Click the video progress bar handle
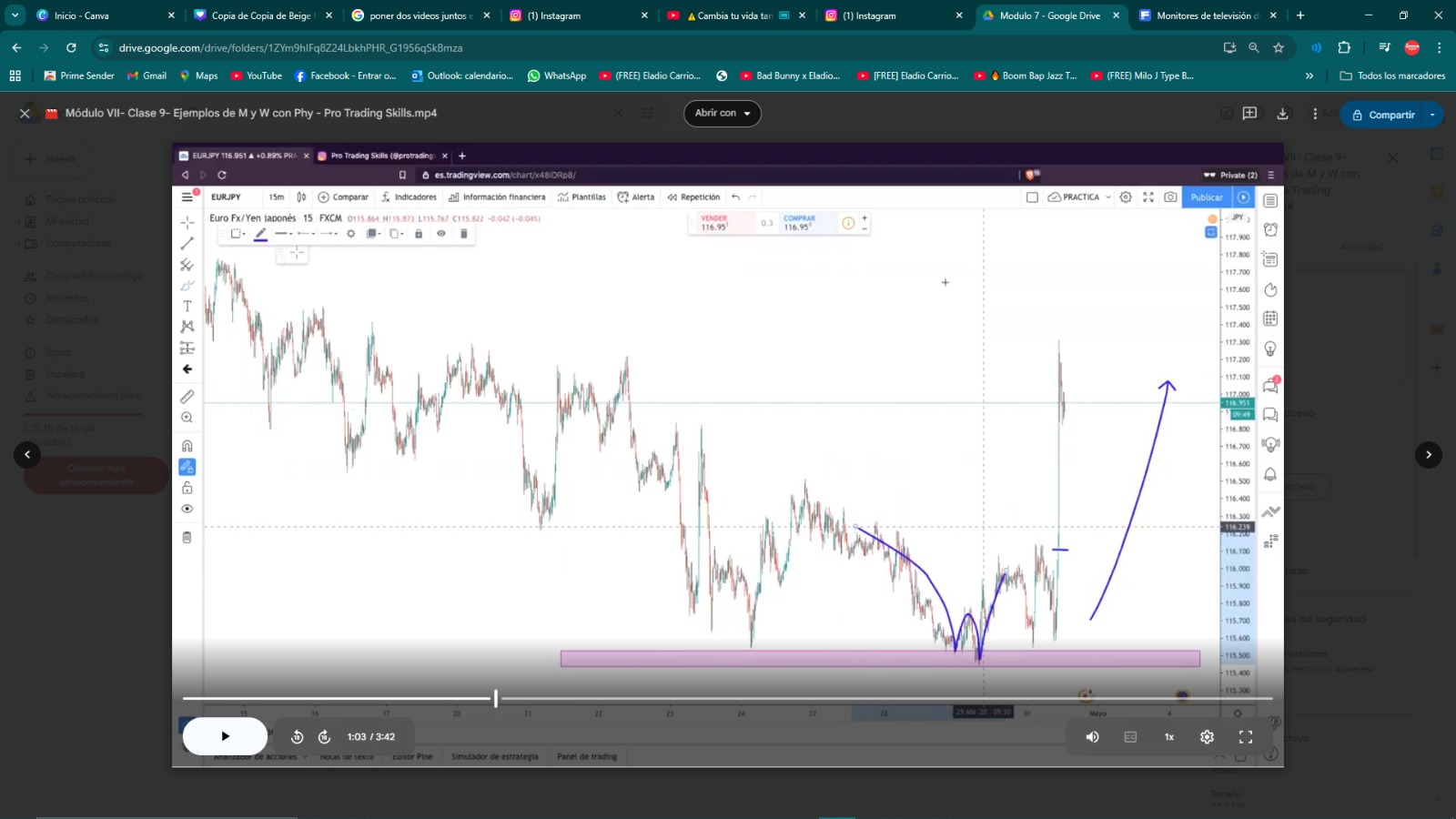1456x819 pixels. (x=496, y=699)
